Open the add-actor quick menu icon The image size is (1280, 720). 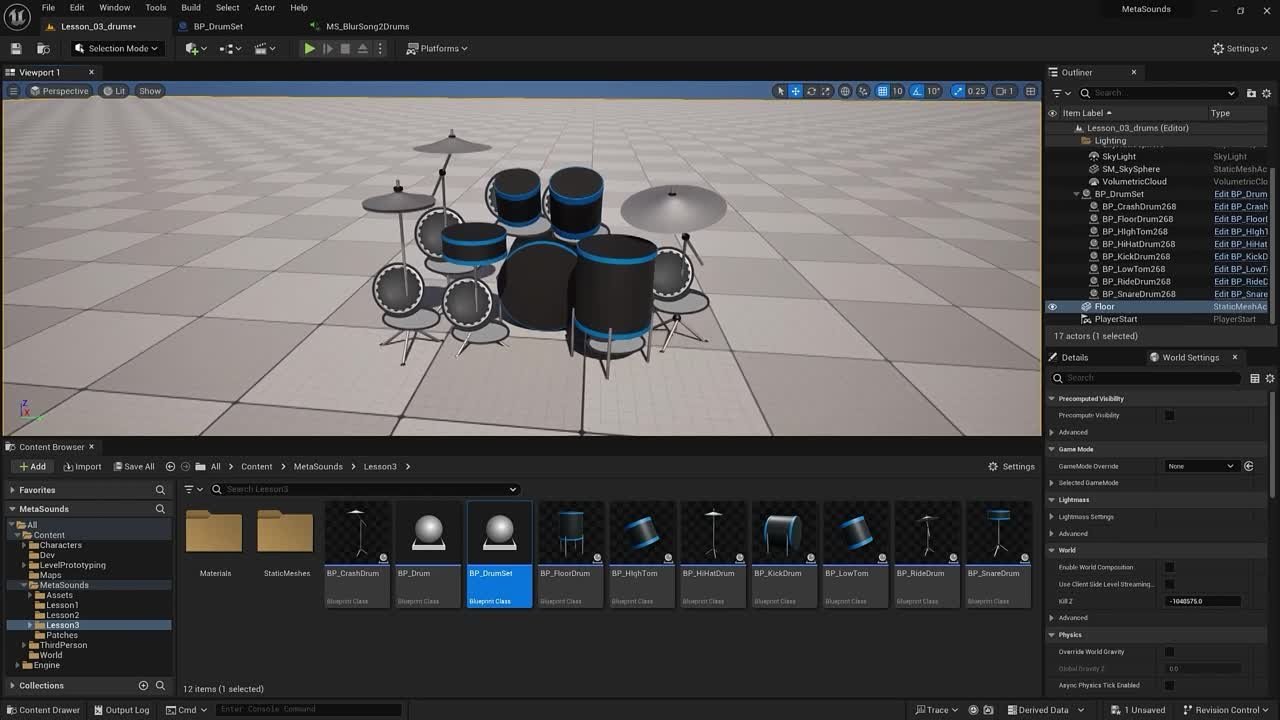point(196,48)
